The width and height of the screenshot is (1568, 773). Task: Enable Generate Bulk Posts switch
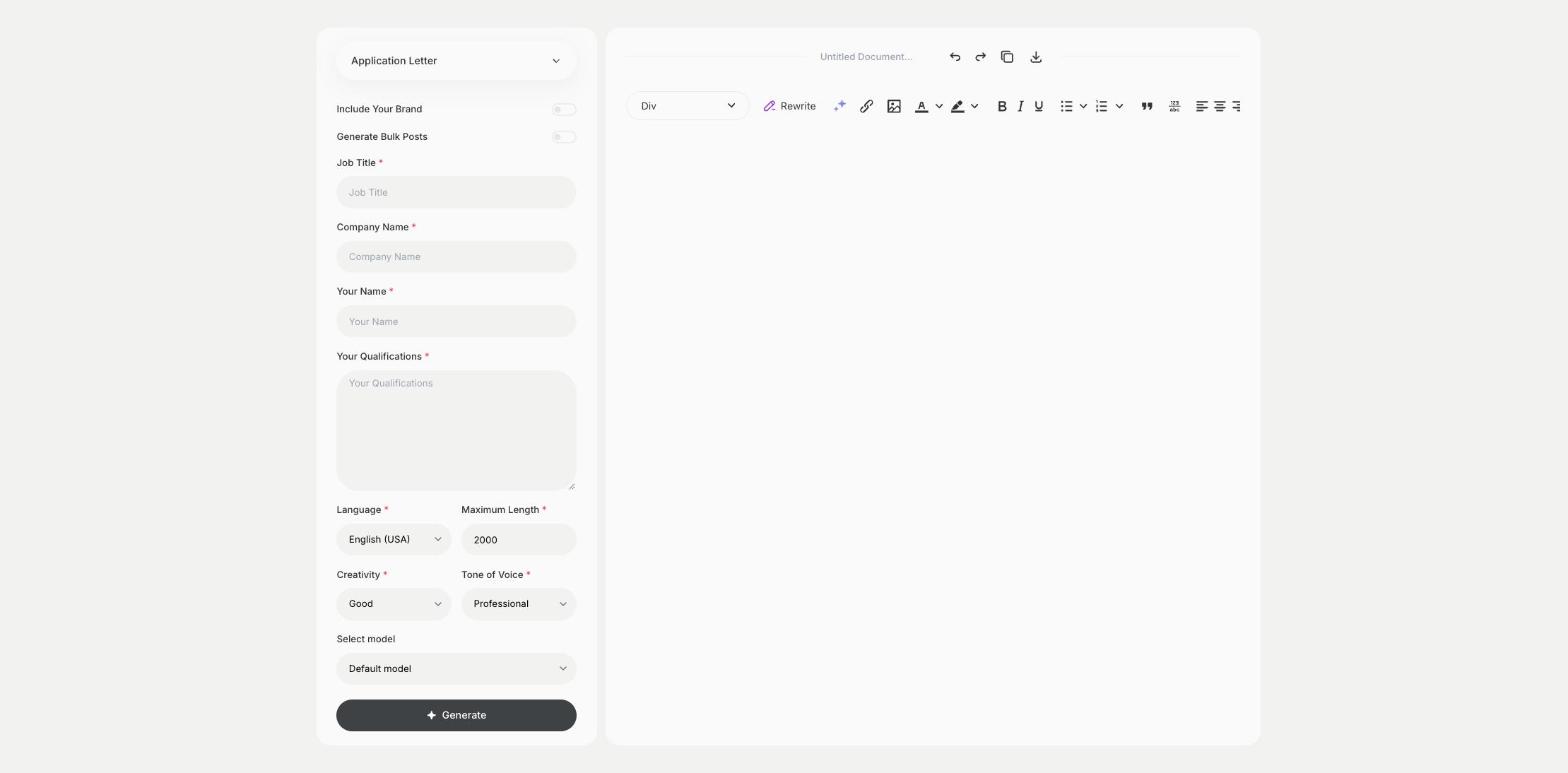[x=564, y=137]
